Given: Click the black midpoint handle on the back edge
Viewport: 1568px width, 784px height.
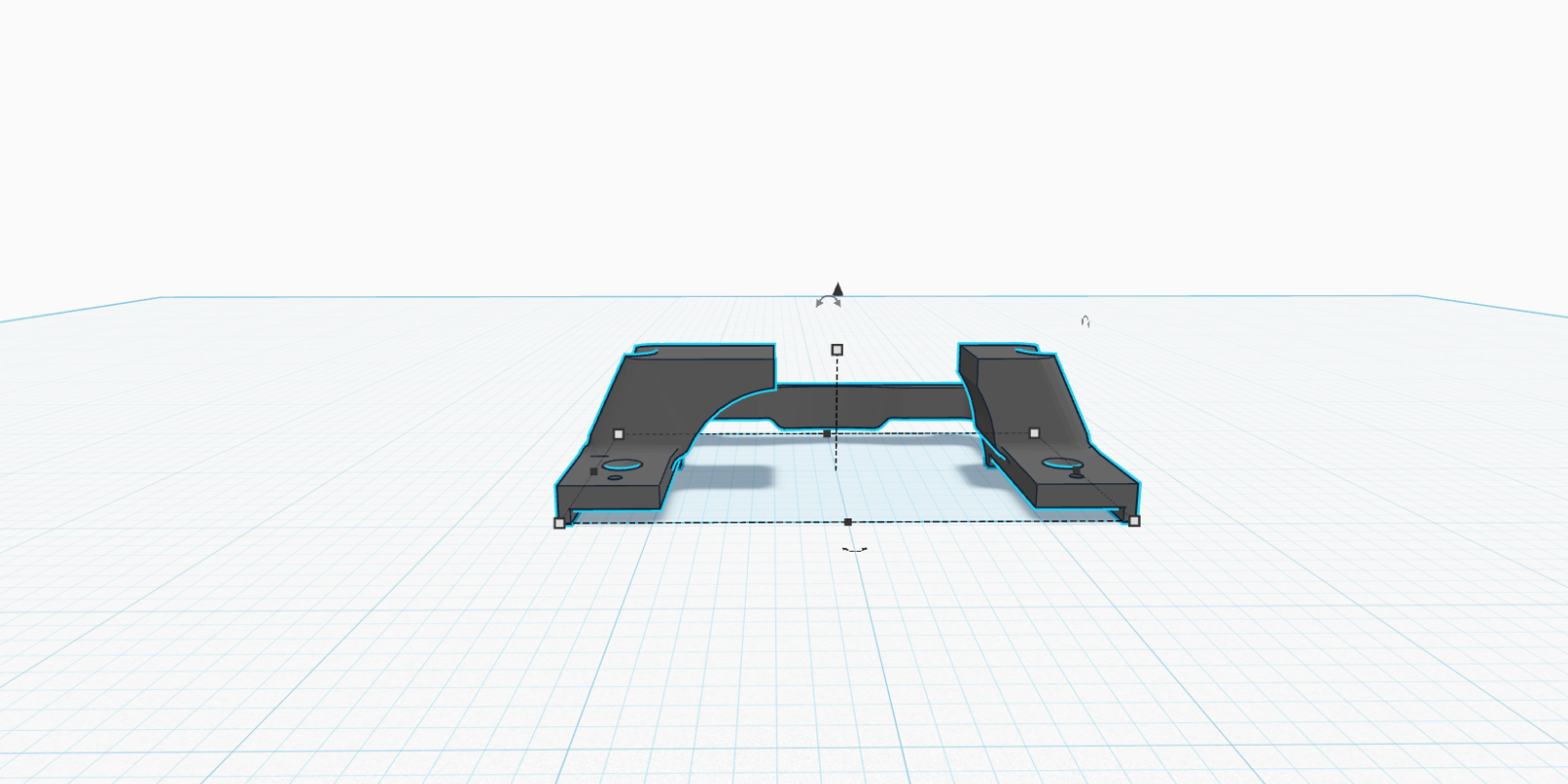Looking at the screenshot, I should point(827,433).
